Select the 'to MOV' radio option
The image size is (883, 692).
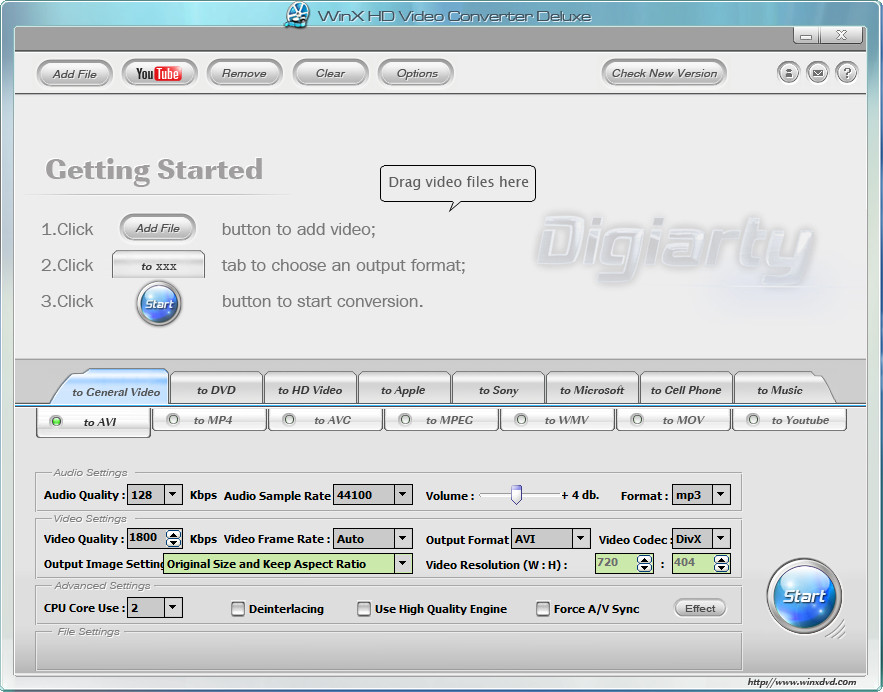pyautogui.click(x=637, y=419)
